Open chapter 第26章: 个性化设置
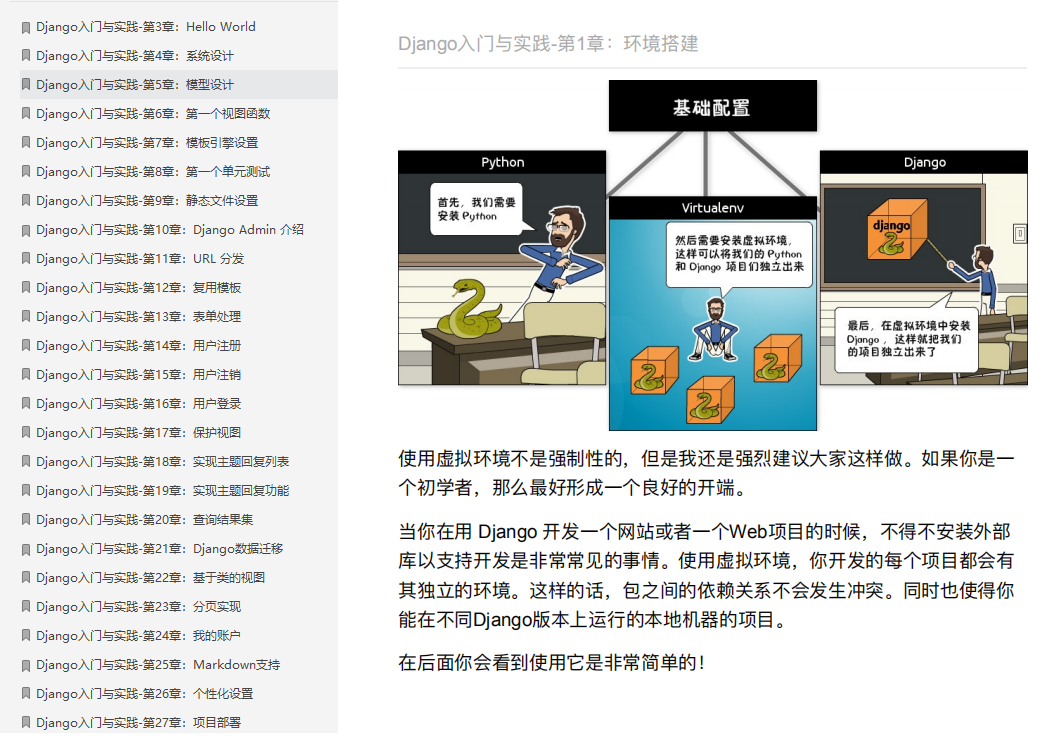This screenshot has height=754, width=1047. click(x=144, y=694)
